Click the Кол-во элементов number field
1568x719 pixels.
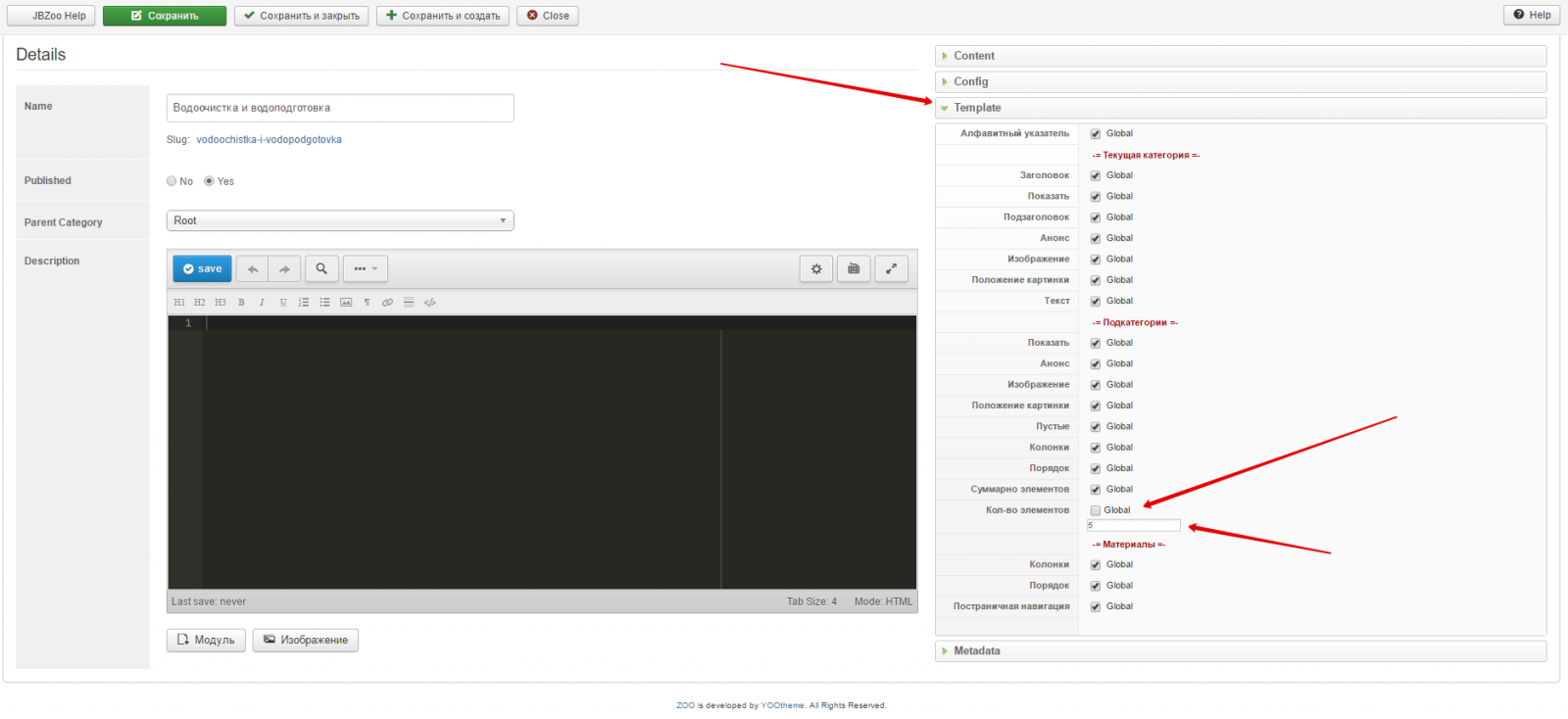pyautogui.click(x=1134, y=525)
